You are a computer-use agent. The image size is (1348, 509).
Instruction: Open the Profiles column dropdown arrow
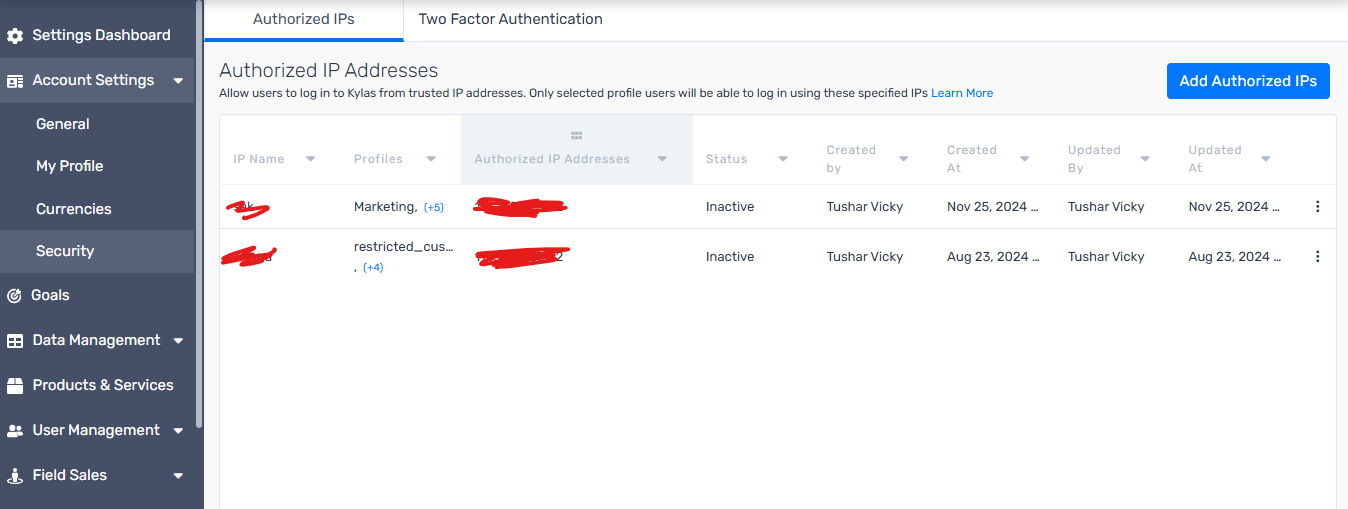[431, 159]
